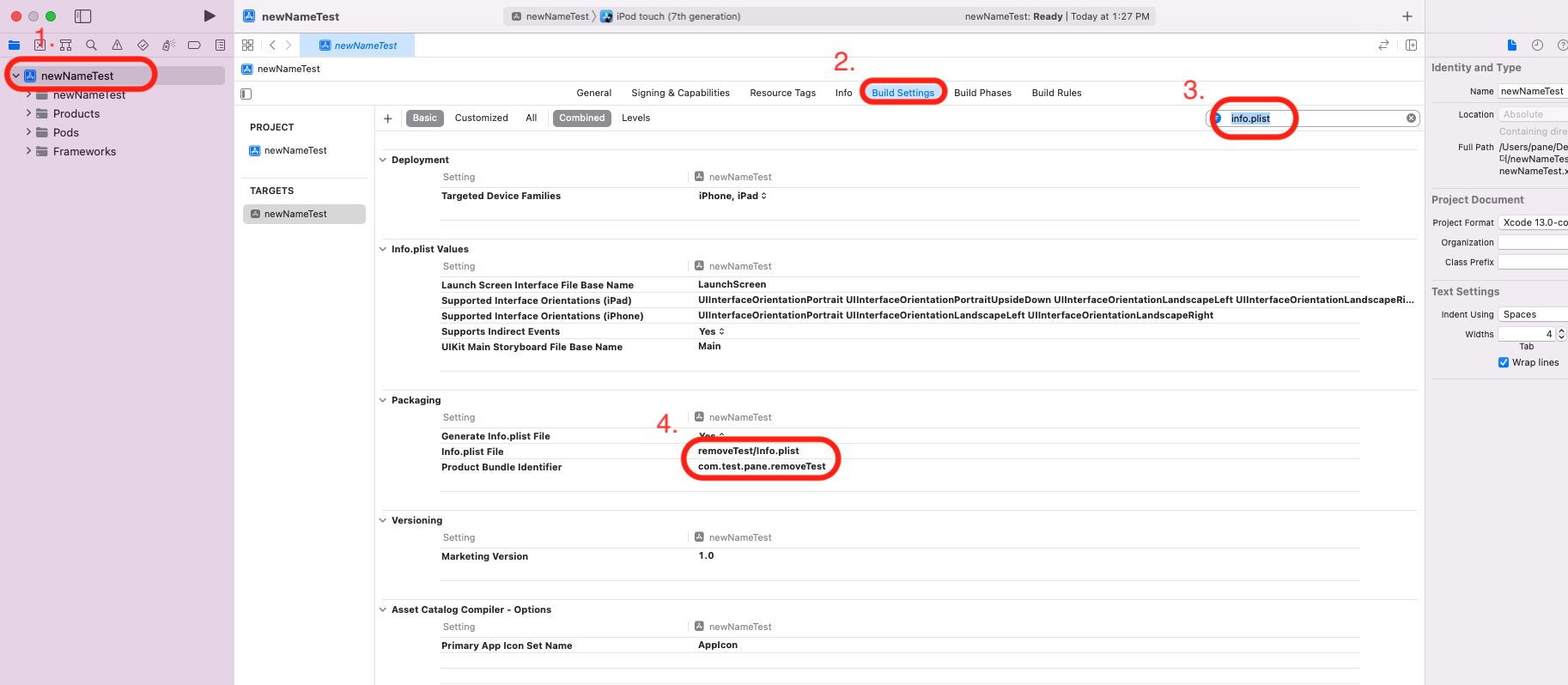Collapse the Info.plist Values section
Viewport: 1568px width, 685px height.
click(x=383, y=249)
